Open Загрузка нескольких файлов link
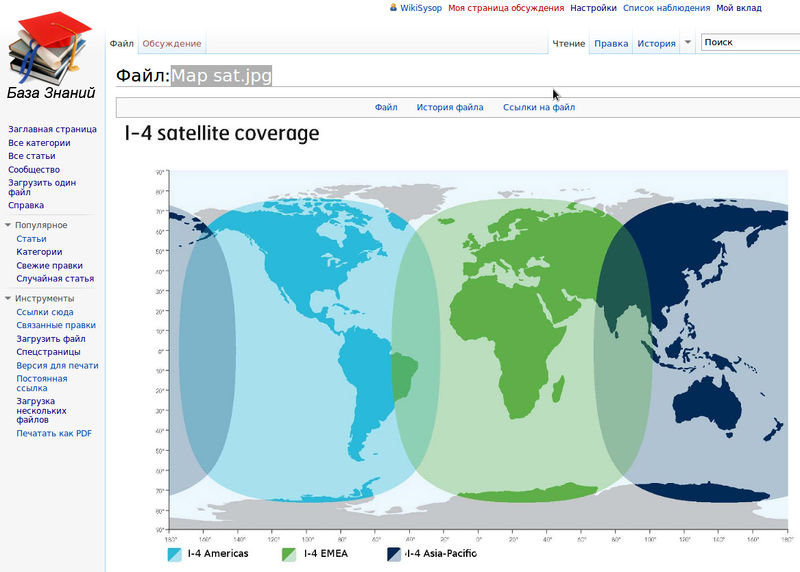The width and height of the screenshot is (800, 572). [41, 410]
